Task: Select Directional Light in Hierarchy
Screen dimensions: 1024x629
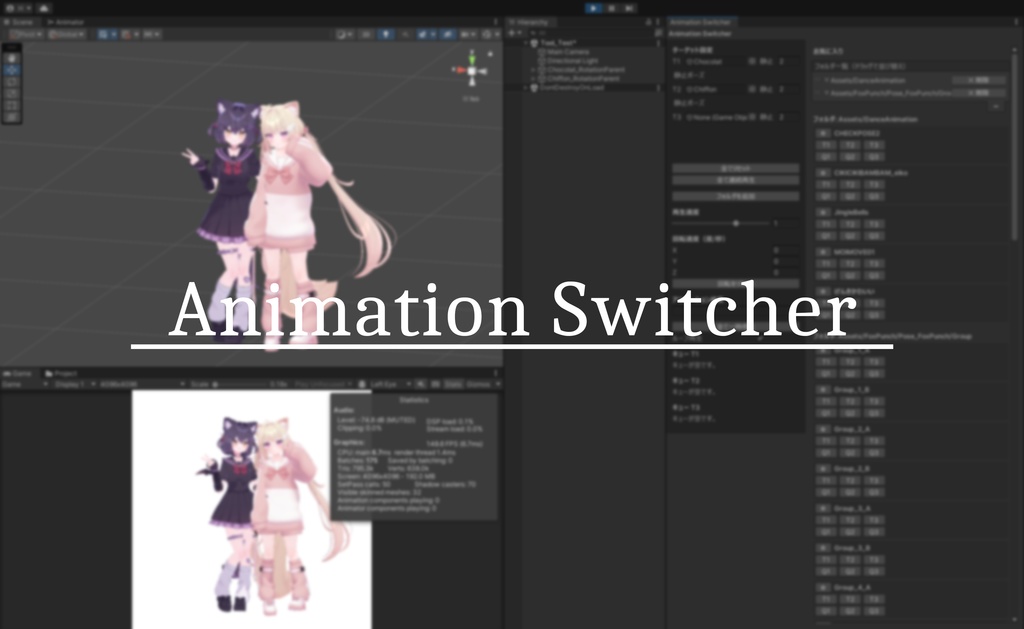Action: (x=573, y=60)
